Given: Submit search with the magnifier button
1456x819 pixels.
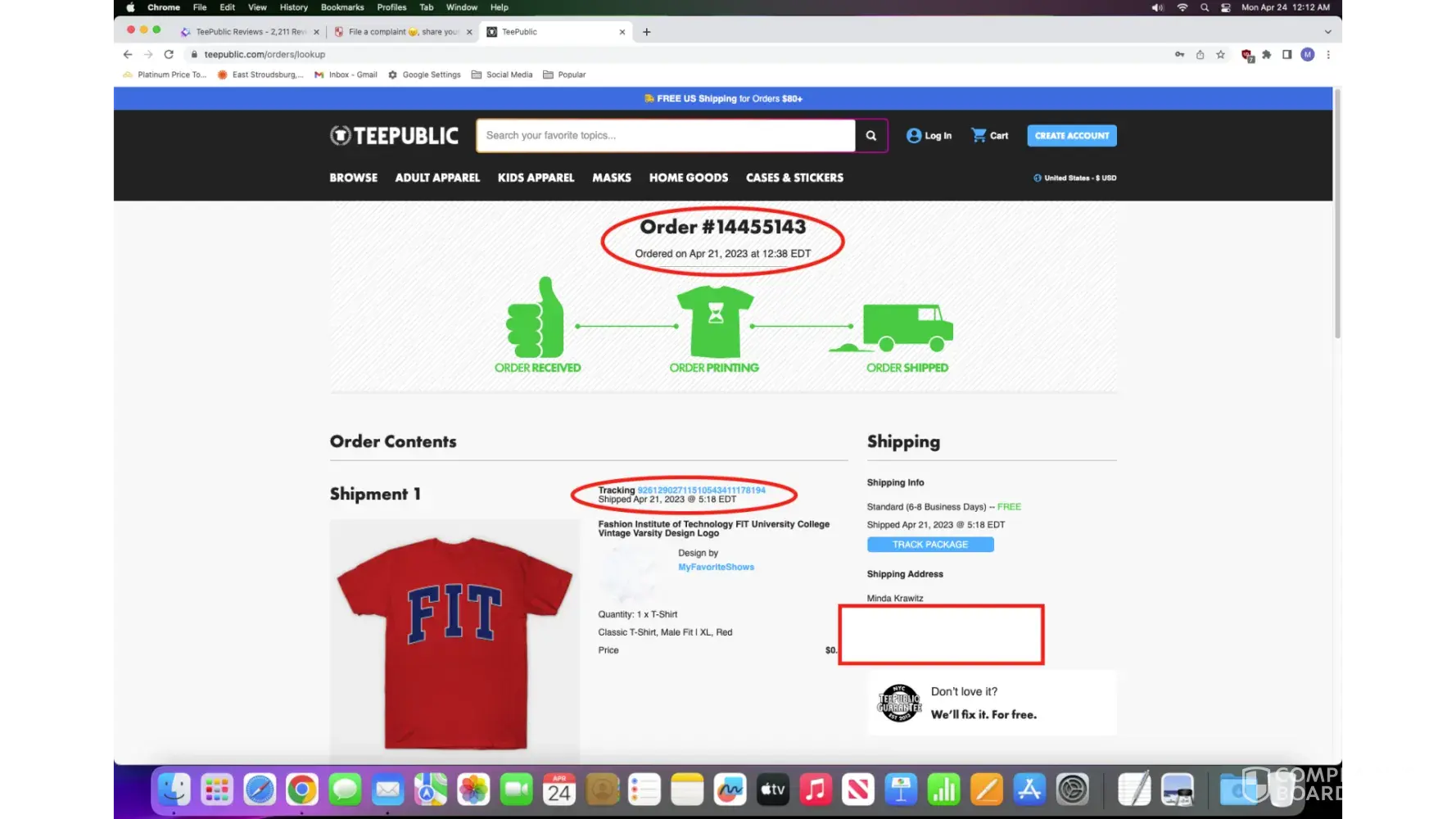Looking at the screenshot, I should (x=871, y=136).
